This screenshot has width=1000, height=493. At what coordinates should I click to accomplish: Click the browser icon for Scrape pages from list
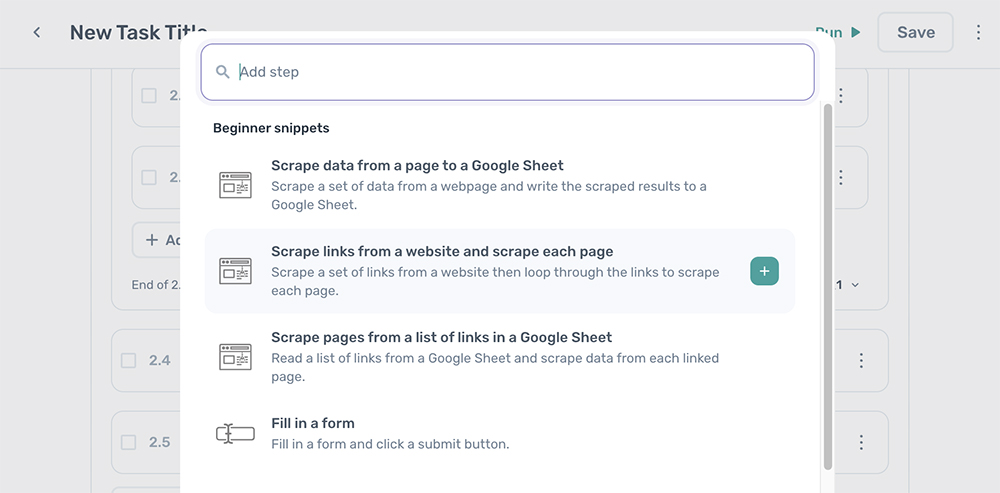[x=235, y=357]
